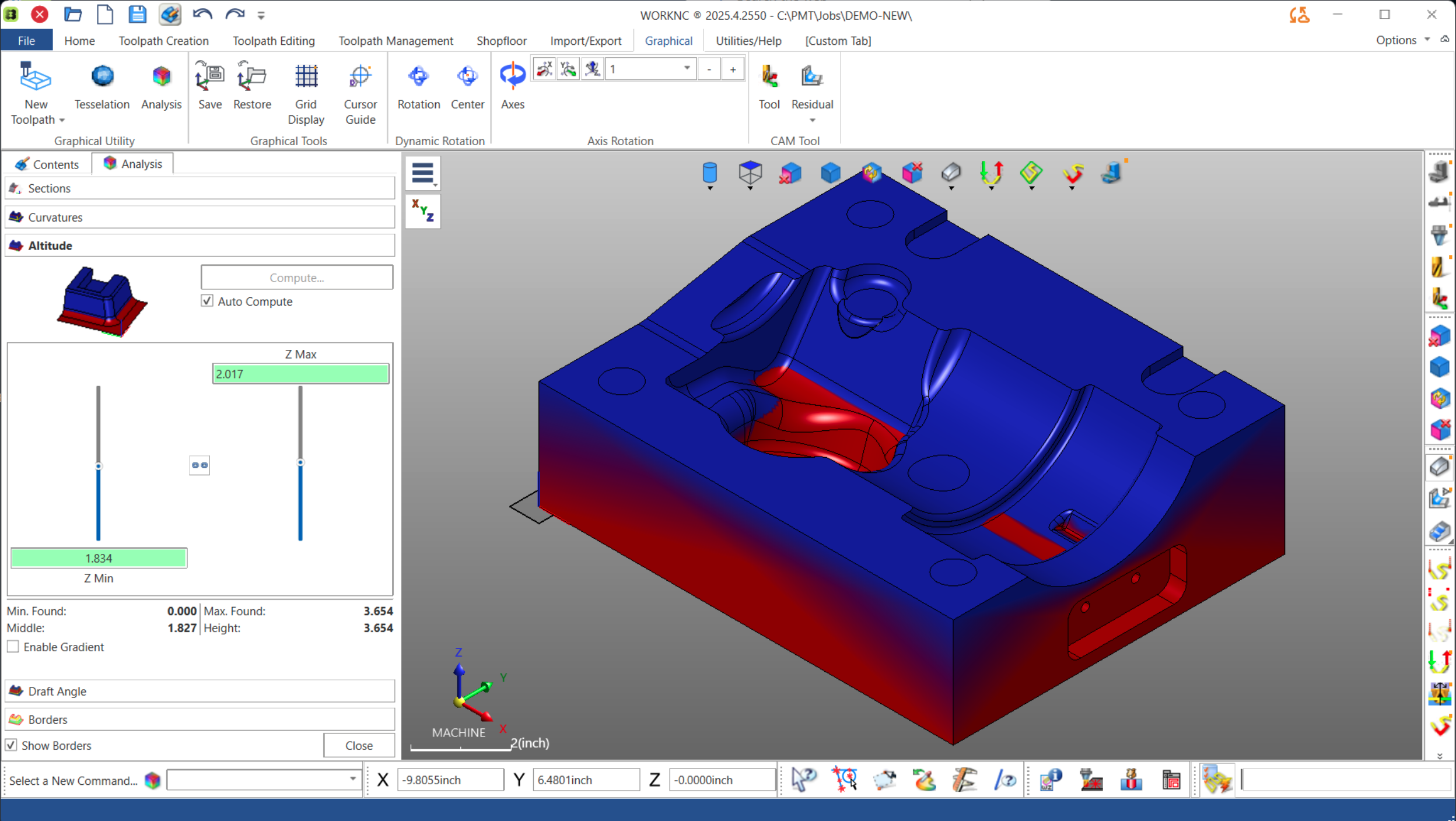Click the Z Max value field
1456x821 pixels.
(300, 374)
